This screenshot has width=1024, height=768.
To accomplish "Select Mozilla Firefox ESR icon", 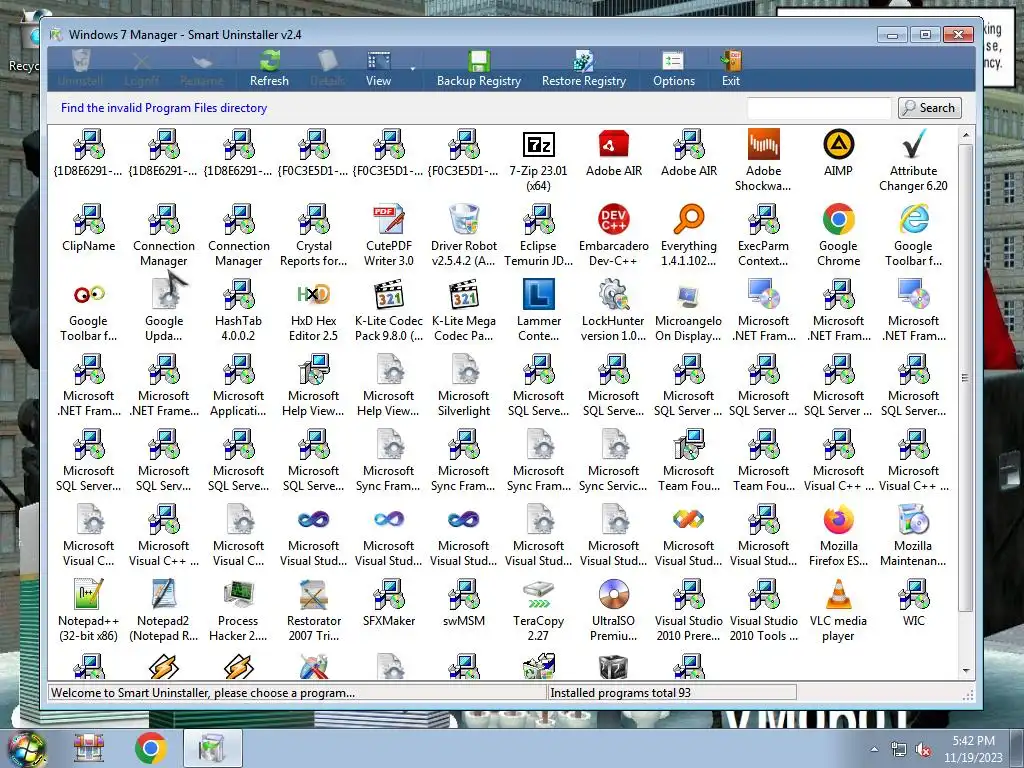I will click(x=839, y=535).
